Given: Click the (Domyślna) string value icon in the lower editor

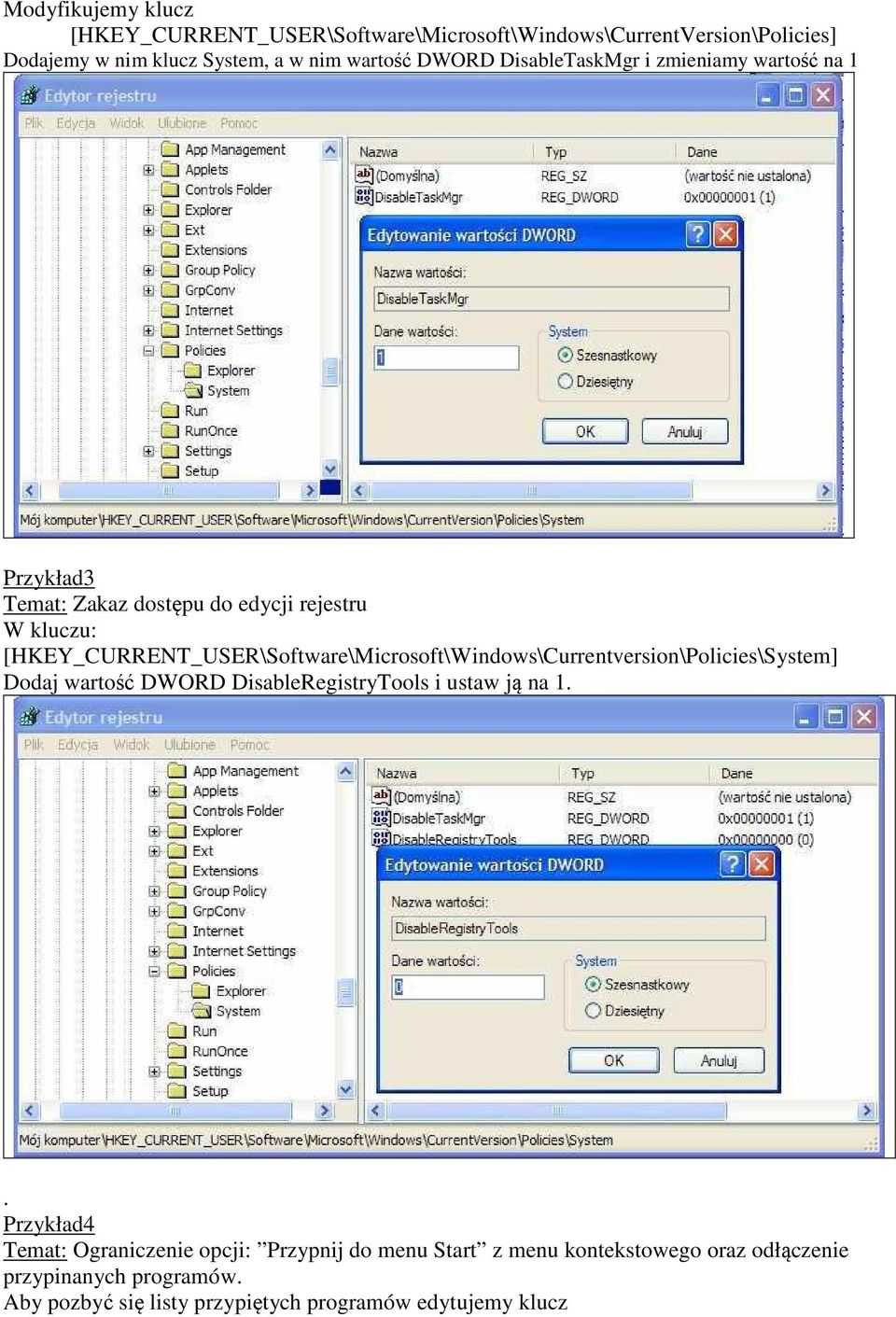Looking at the screenshot, I should pyautogui.click(x=381, y=796).
